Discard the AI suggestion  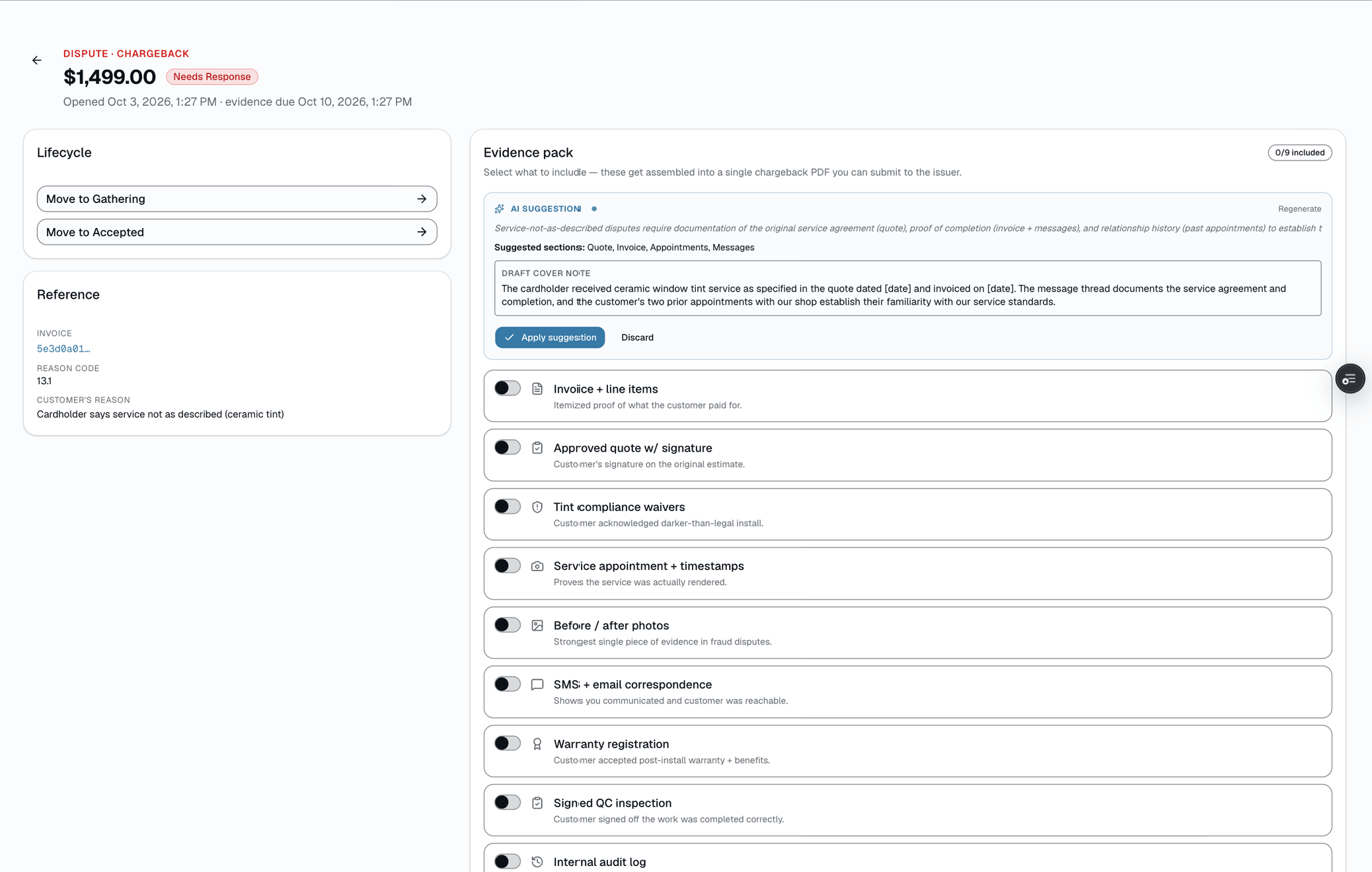pyautogui.click(x=637, y=337)
